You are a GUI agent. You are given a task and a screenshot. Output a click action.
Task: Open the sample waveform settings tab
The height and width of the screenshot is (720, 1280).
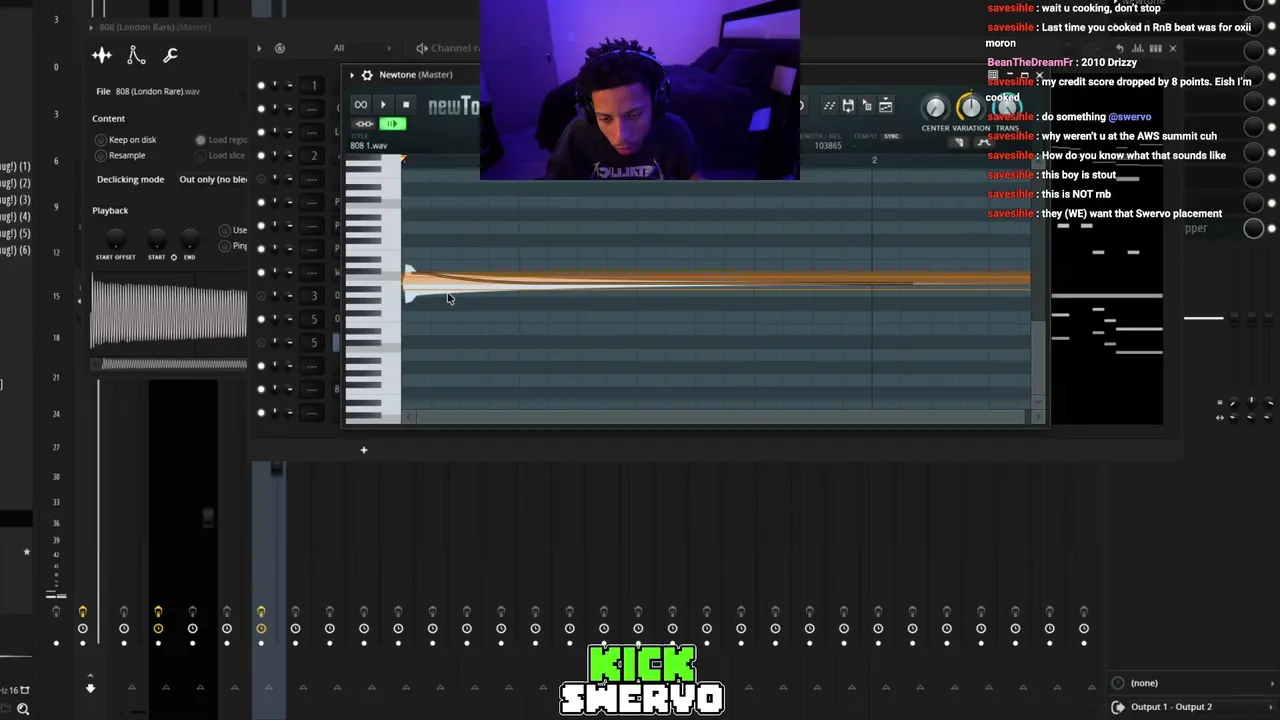click(x=102, y=56)
